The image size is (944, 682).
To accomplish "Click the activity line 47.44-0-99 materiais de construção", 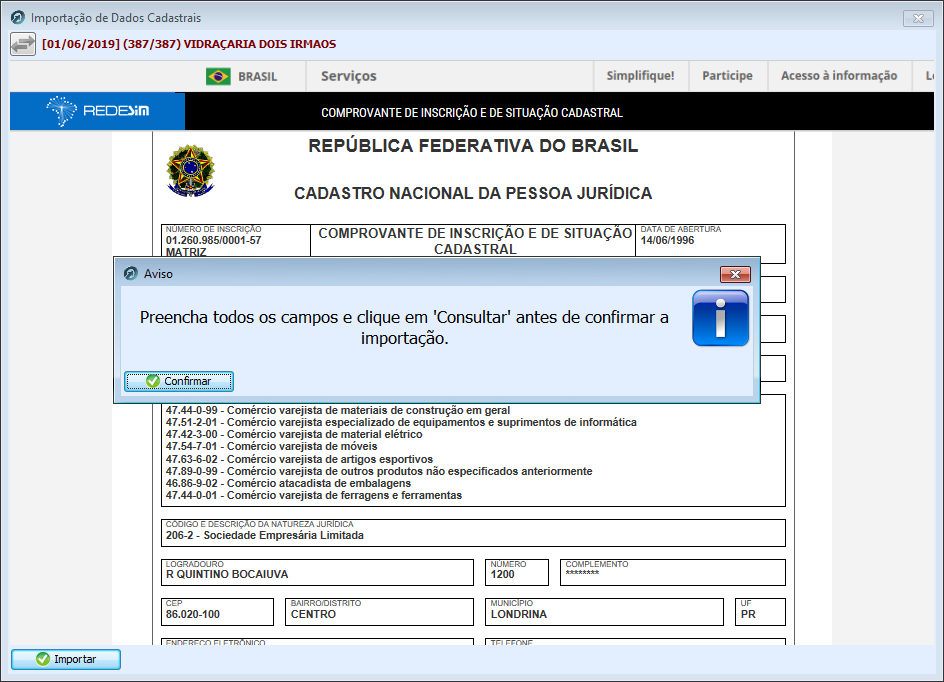I will (x=338, y=411).
